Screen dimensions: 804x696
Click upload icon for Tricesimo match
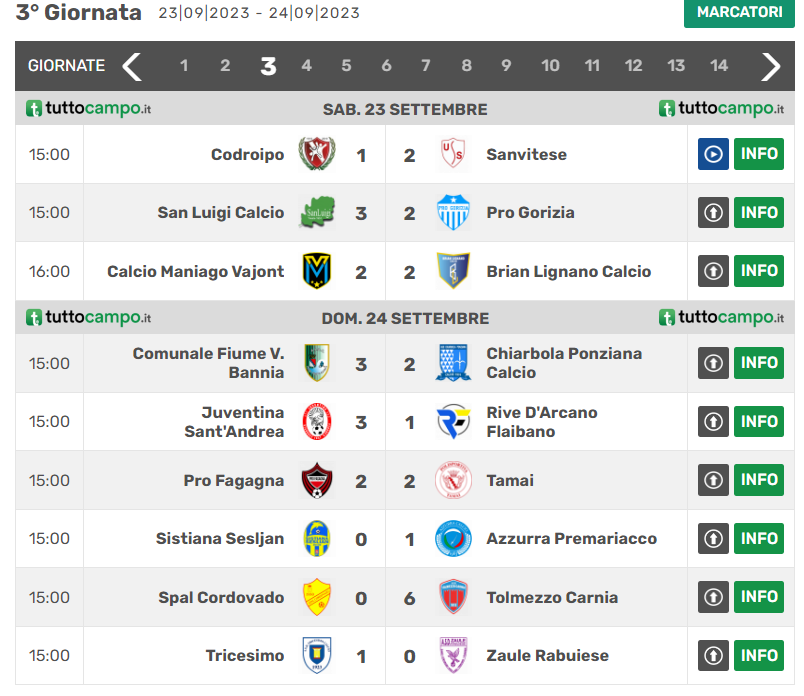click(x=713, y=656)
